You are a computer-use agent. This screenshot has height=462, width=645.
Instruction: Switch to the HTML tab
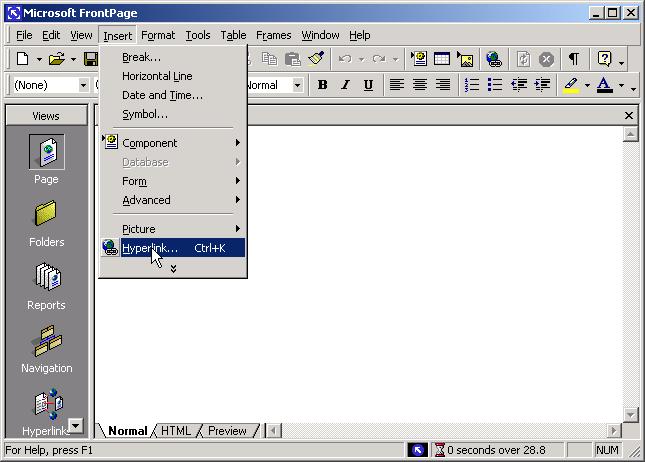pyautogui.click(x=176, y=431)
